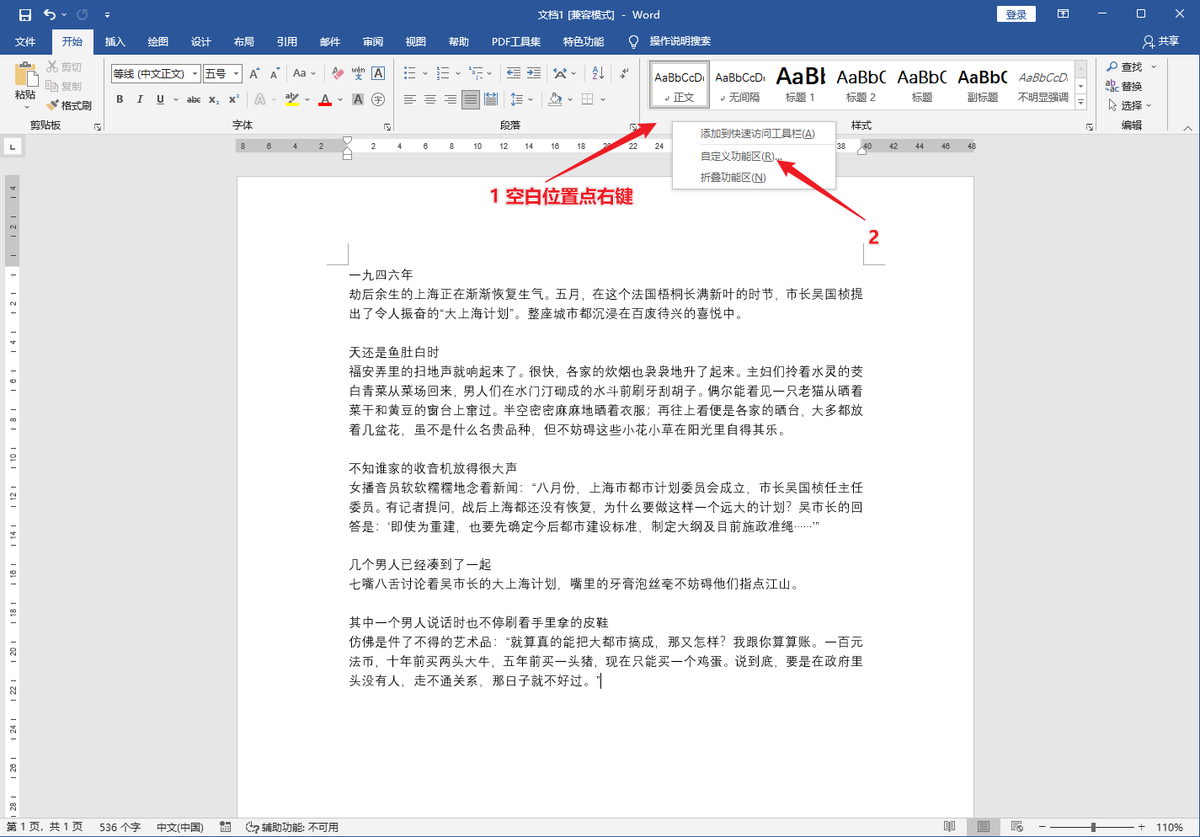Click the yellow text highlight color button
Screen dimensions: 1200x837
(290, 99)
